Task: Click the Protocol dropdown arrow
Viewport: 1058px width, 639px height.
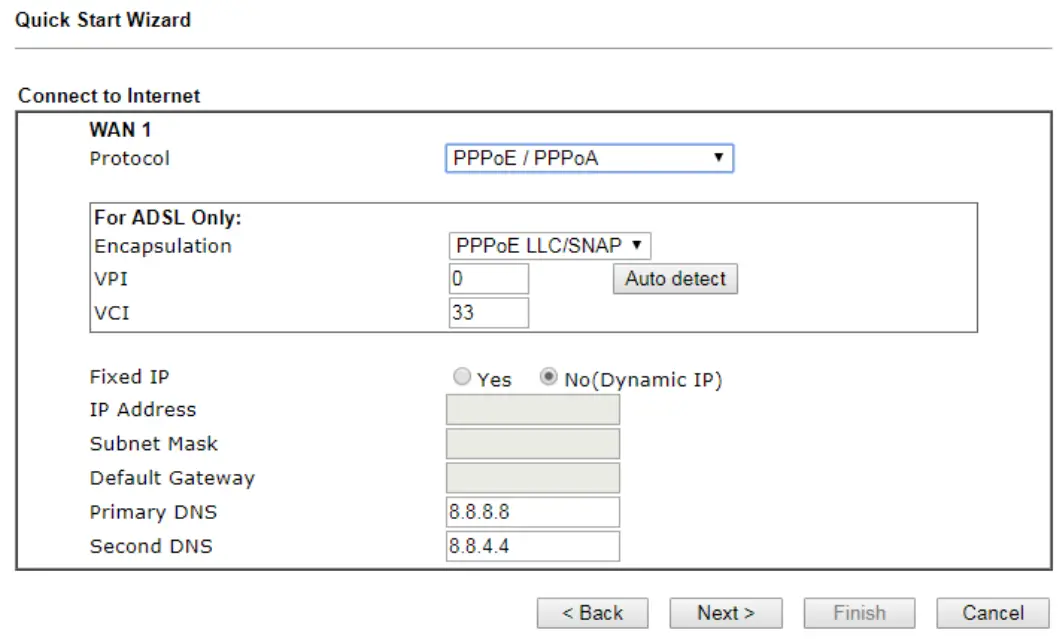Action: click(724, 158)
